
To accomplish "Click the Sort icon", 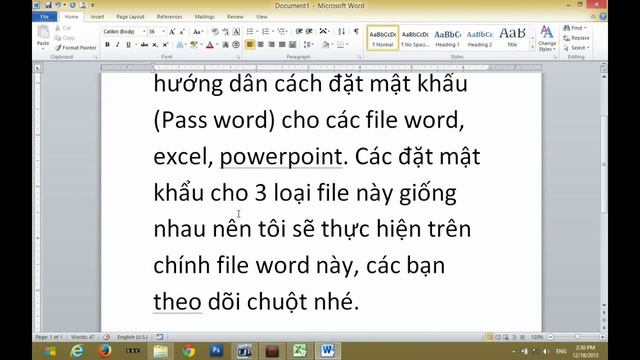I will coord(342,31).
